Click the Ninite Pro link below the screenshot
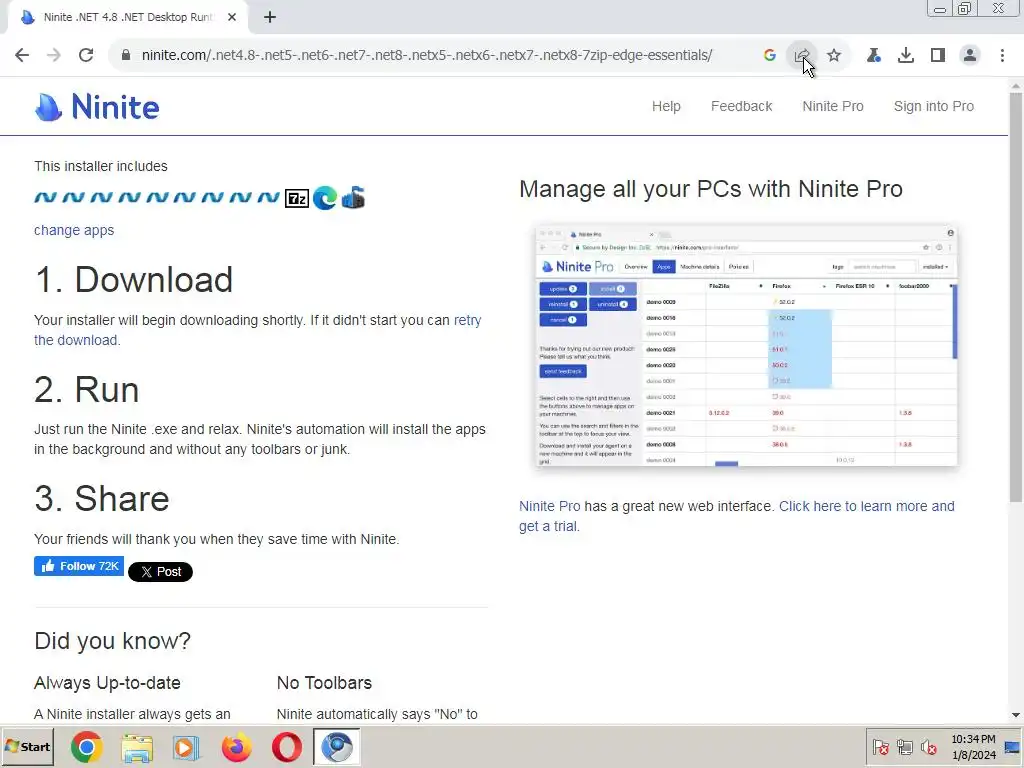 [x=549, y=506]
